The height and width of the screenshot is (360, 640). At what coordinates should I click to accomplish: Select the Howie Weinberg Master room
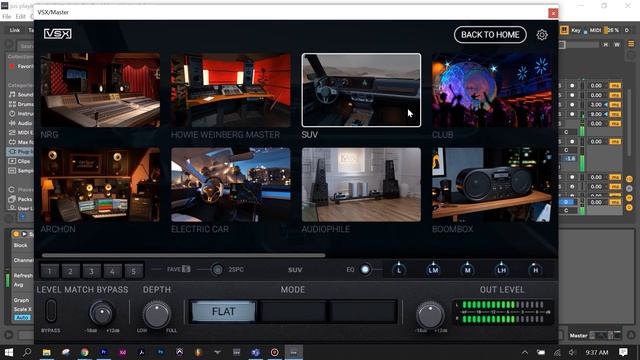(231, 90)
